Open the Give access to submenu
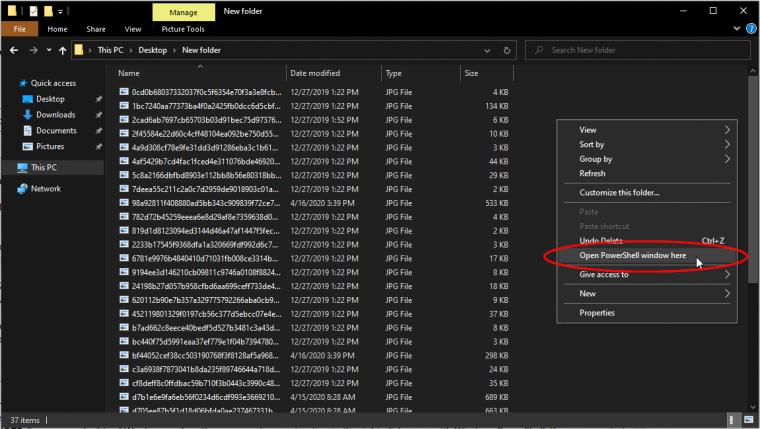The height and width of the screenshot is (429, 760). (647, 274)
